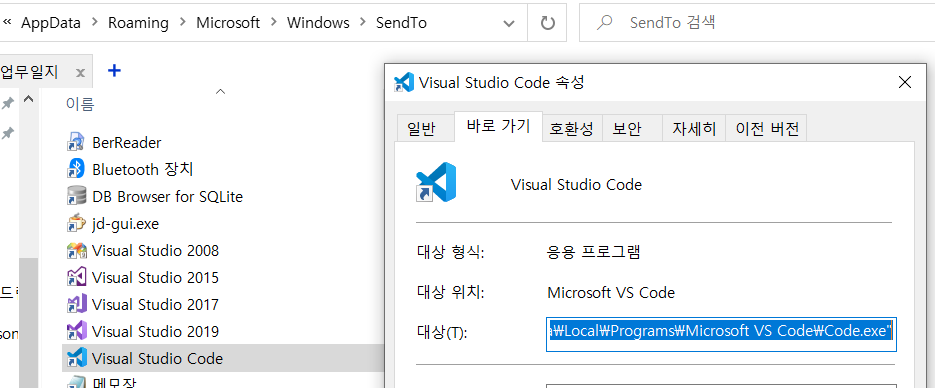Expand the chevron after Microsoft
The width and height of the screenshot is (935, 388).
(x=273, y=23)
